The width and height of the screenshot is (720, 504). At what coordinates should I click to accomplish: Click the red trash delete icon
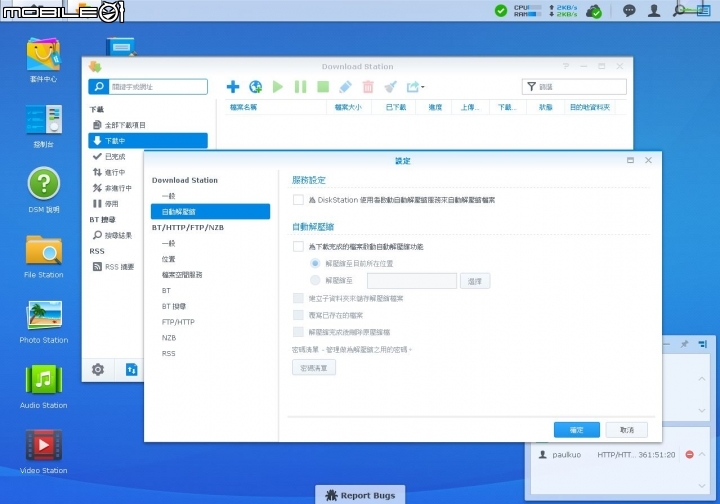pyautogui.click(x=368, y=86)
